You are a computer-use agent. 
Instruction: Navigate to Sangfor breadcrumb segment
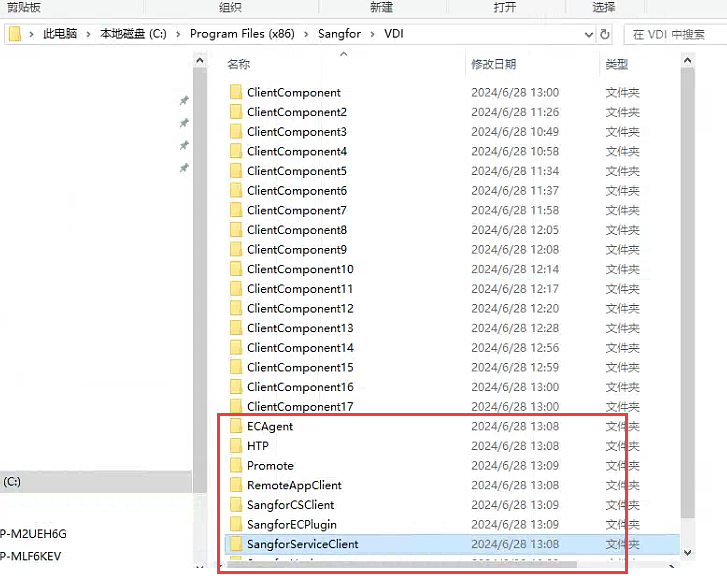point(339,34)
